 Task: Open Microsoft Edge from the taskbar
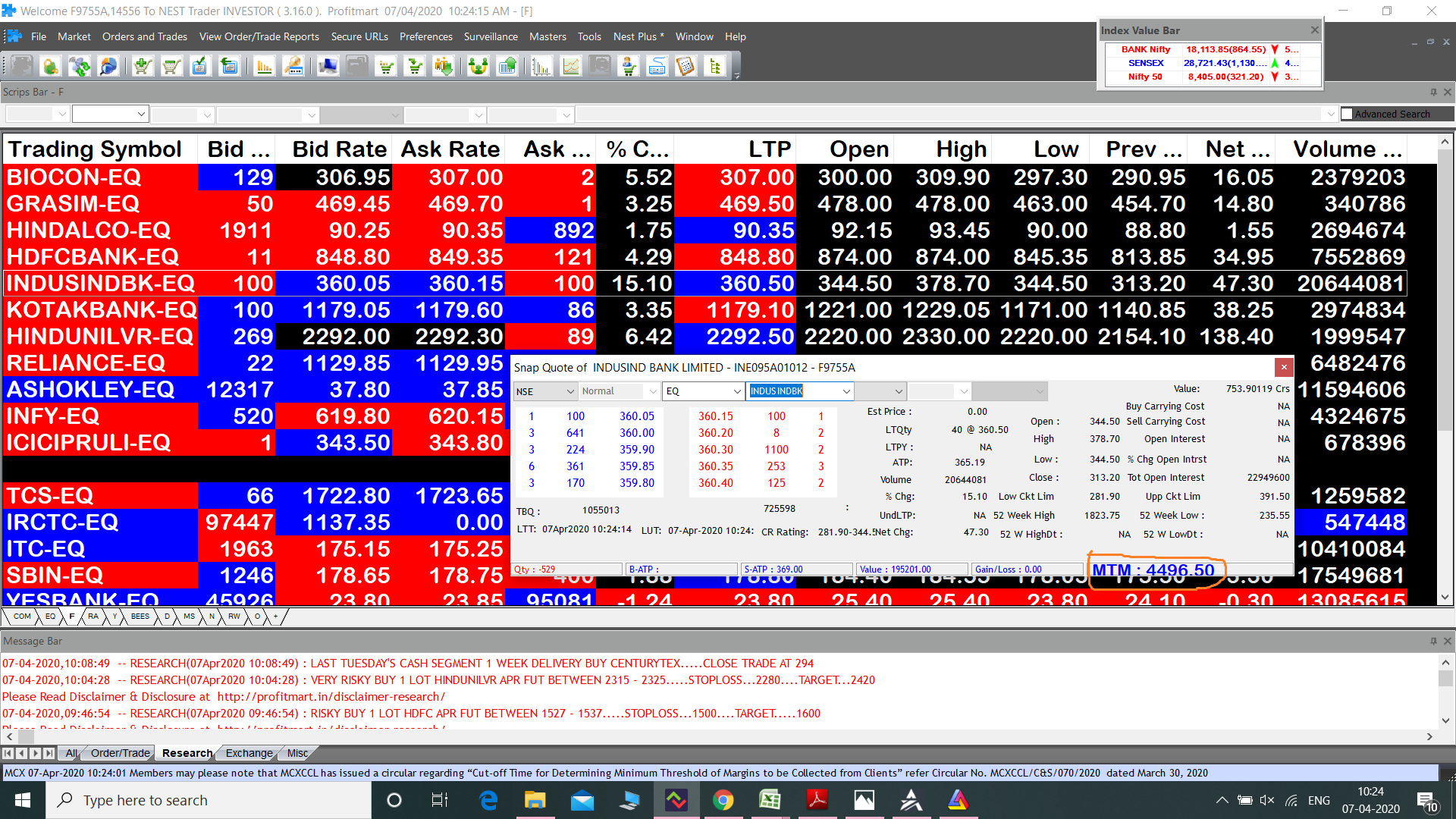coord(488,800)
